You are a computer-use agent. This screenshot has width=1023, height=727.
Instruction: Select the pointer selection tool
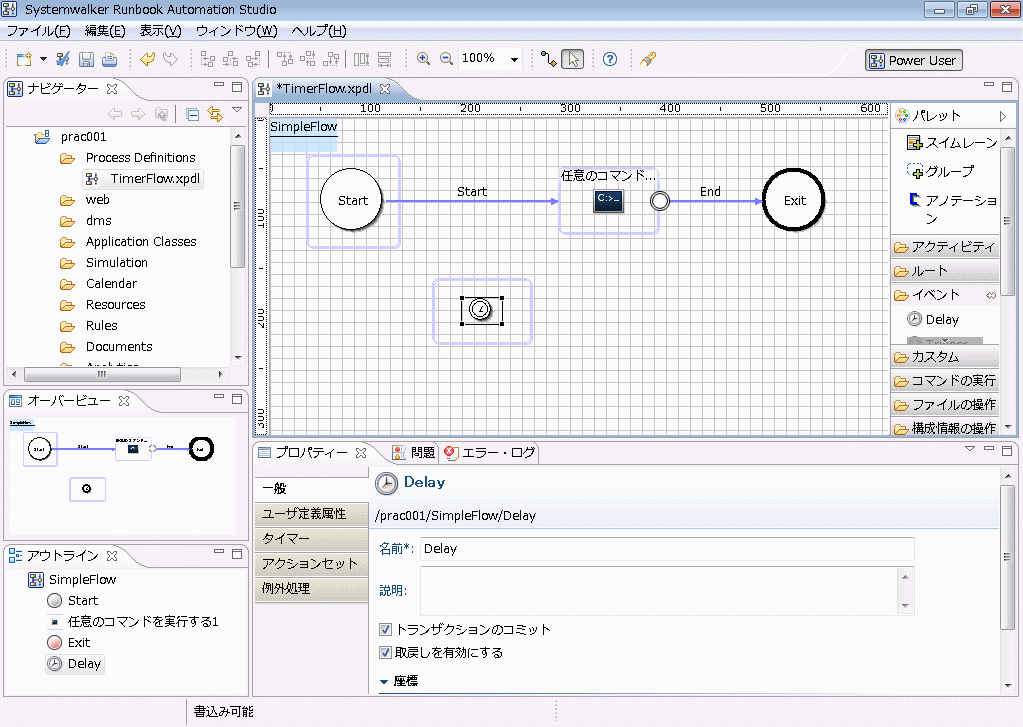coord(573,59)
